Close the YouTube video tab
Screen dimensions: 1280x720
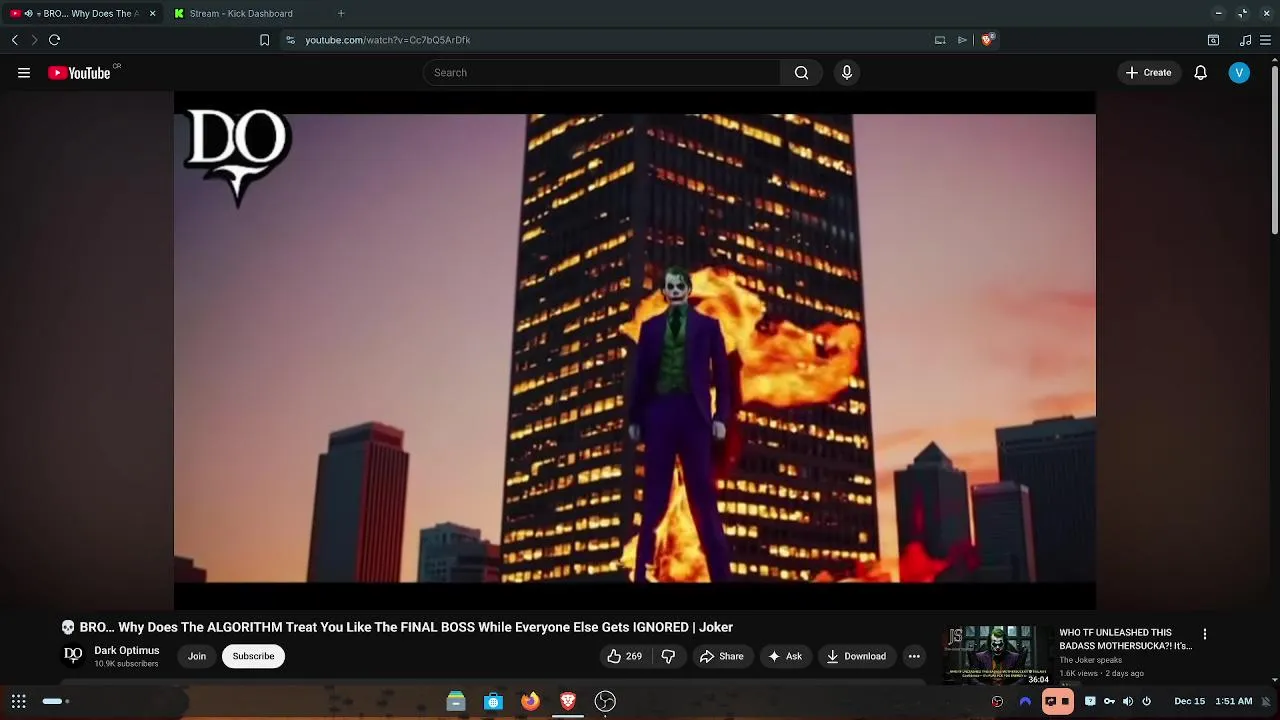[152, 13]
